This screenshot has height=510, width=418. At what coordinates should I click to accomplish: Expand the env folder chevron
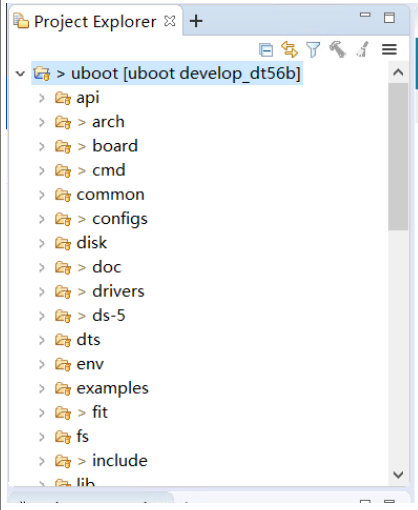pyautogui.click(x=42, y=364)
